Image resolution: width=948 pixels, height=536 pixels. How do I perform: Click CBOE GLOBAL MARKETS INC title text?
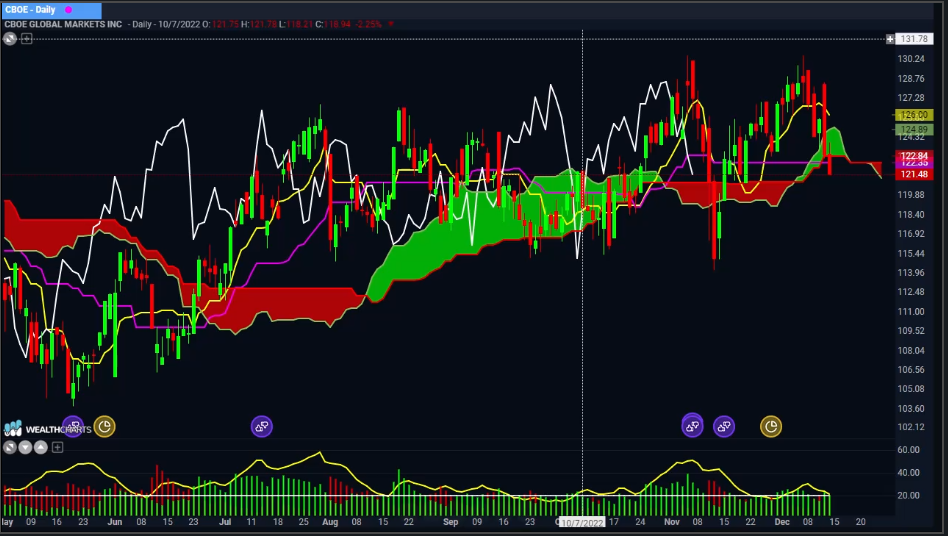point(63,24)
